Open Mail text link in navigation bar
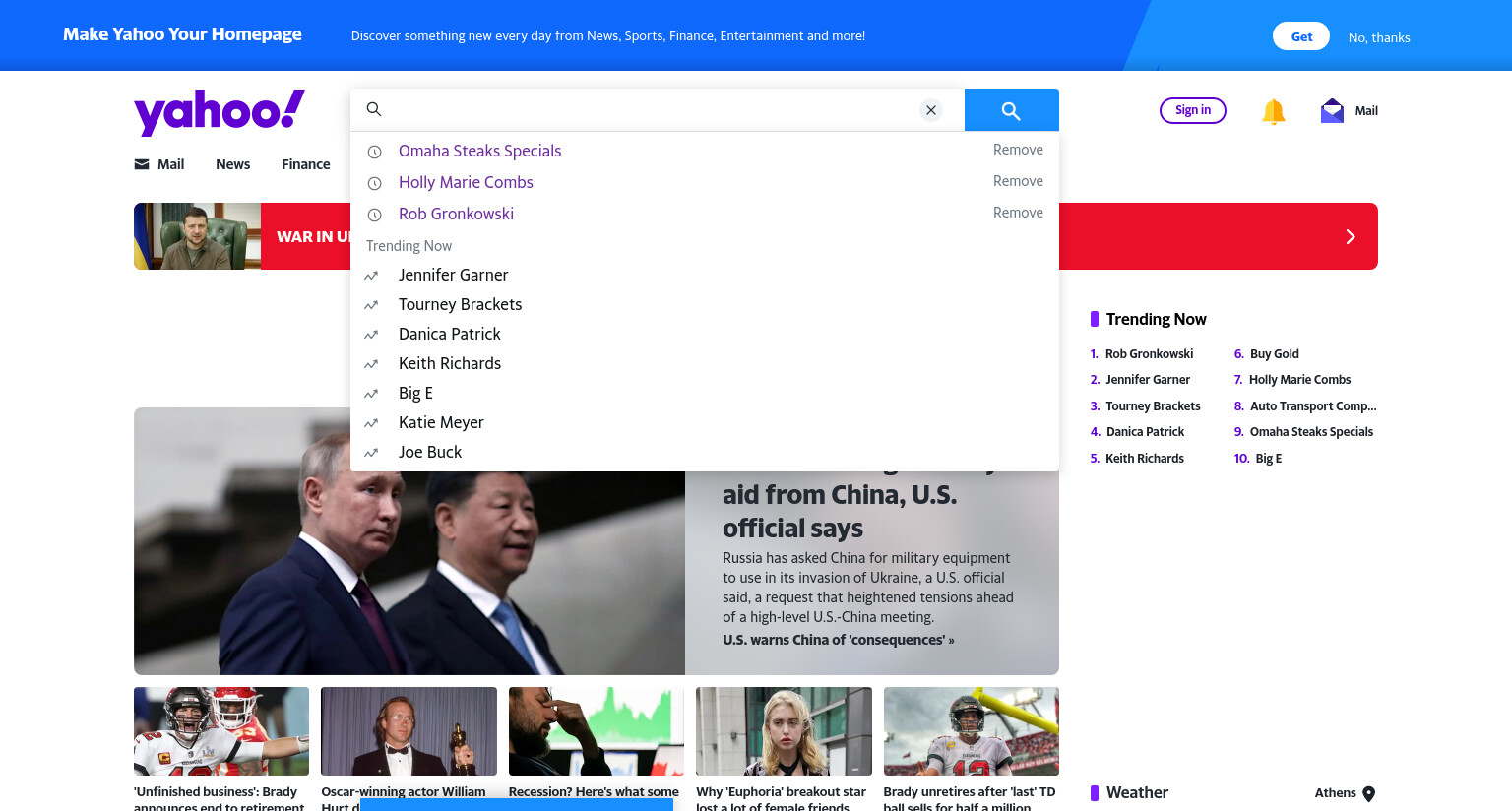 pos(171,164)
